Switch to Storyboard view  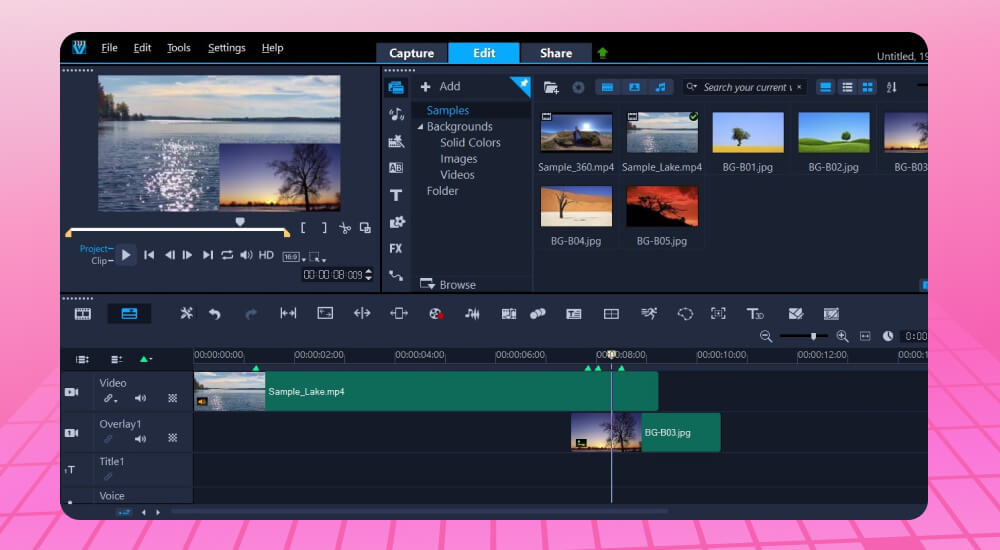point(83,314)
